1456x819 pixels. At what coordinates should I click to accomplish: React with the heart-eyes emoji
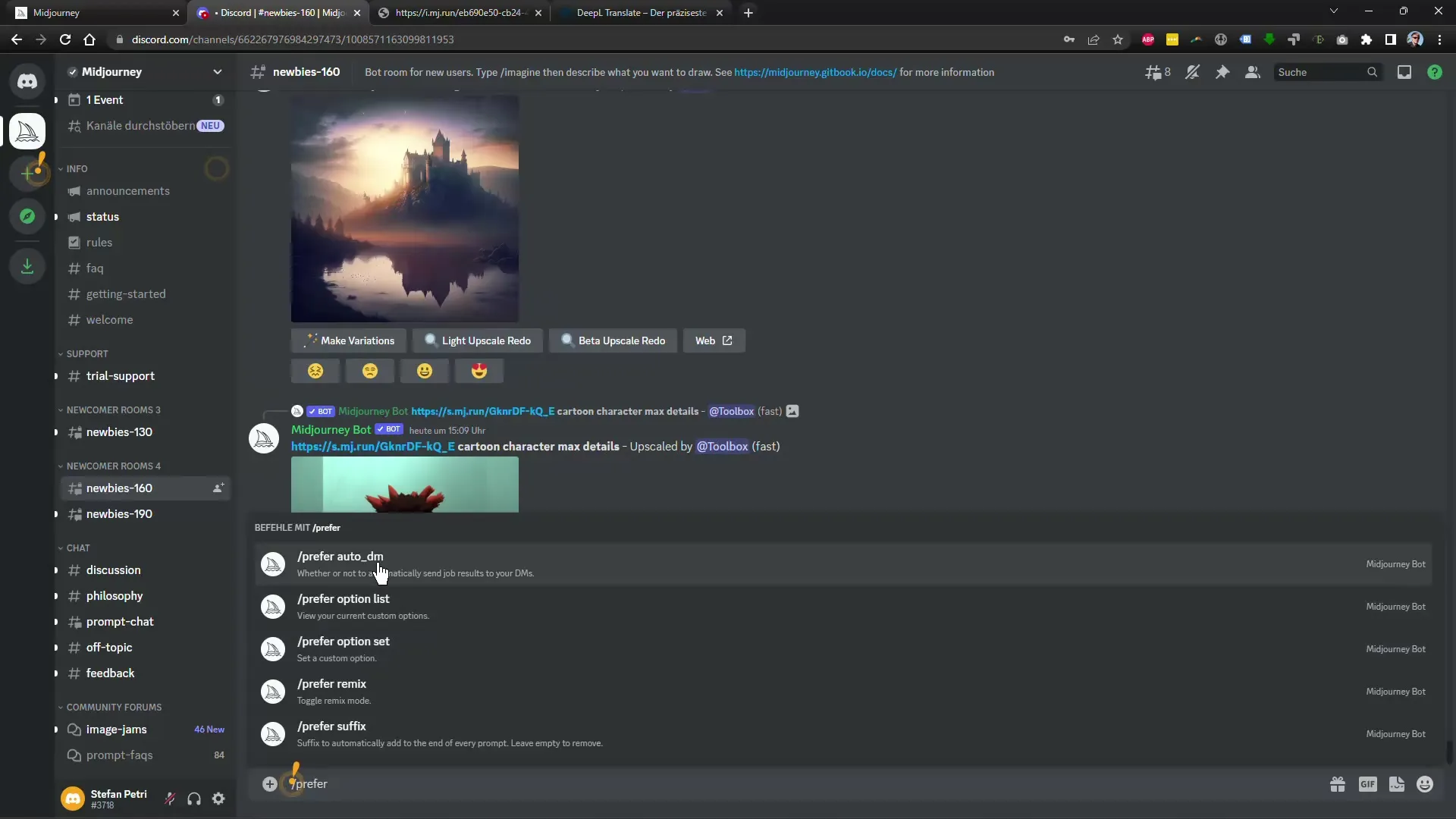coord(479,371)
